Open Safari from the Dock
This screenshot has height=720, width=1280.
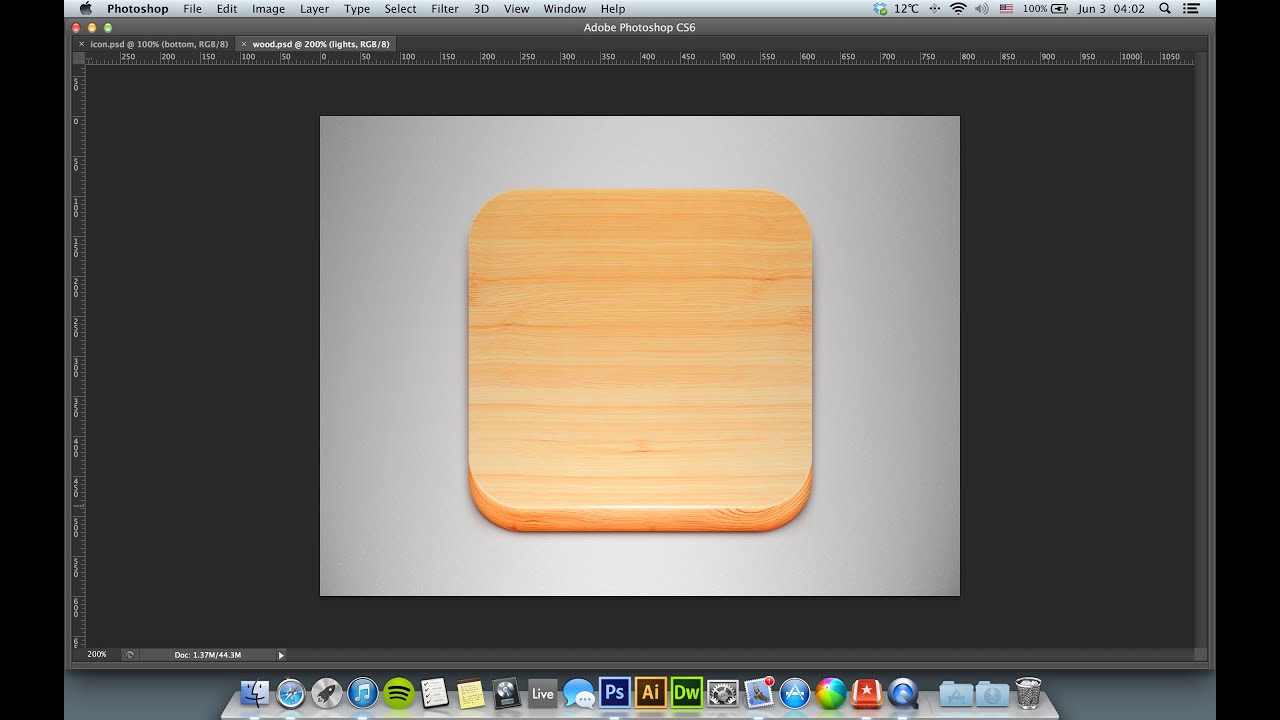(291, 691)
